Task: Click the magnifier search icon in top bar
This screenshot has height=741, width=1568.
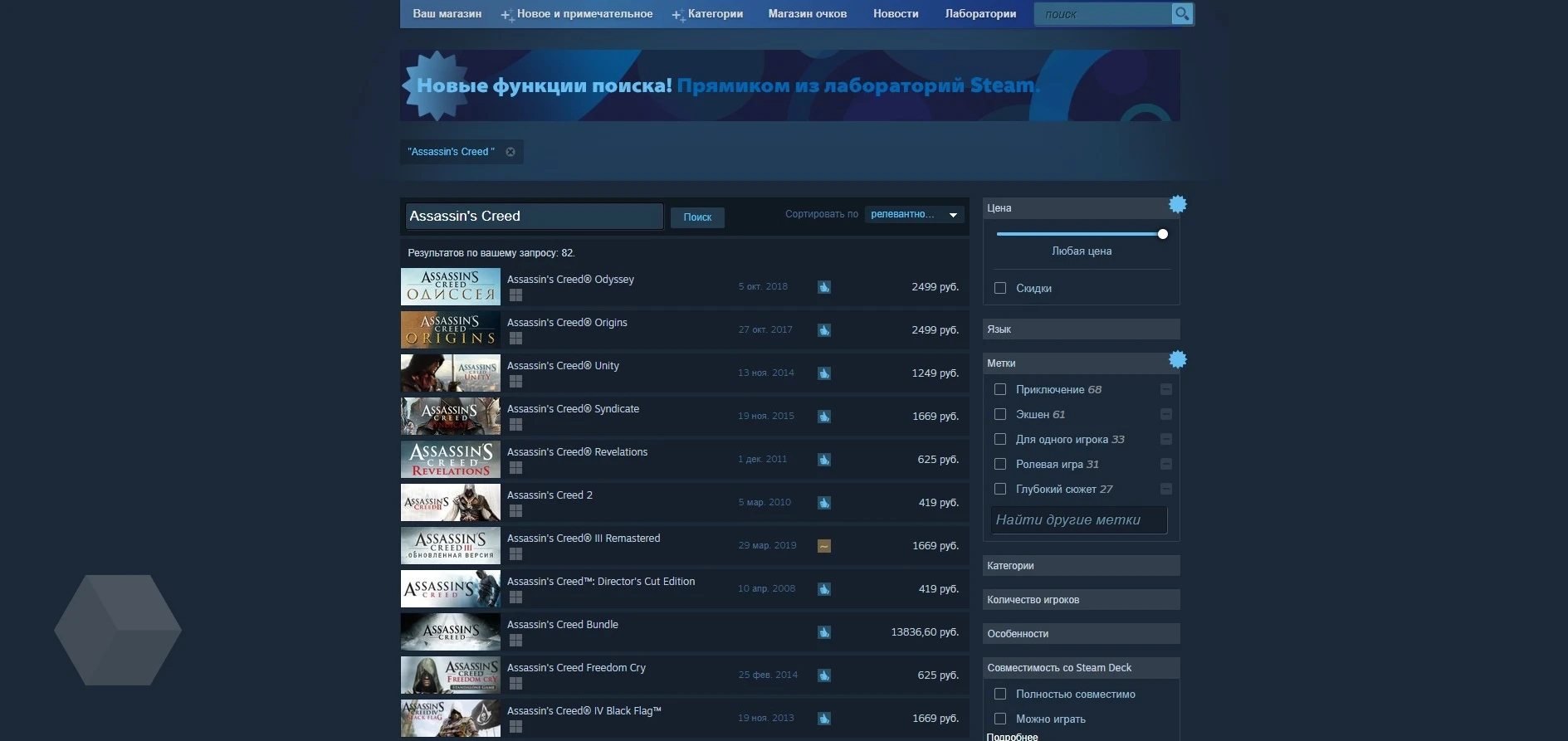Action: tap(1182, 13)
